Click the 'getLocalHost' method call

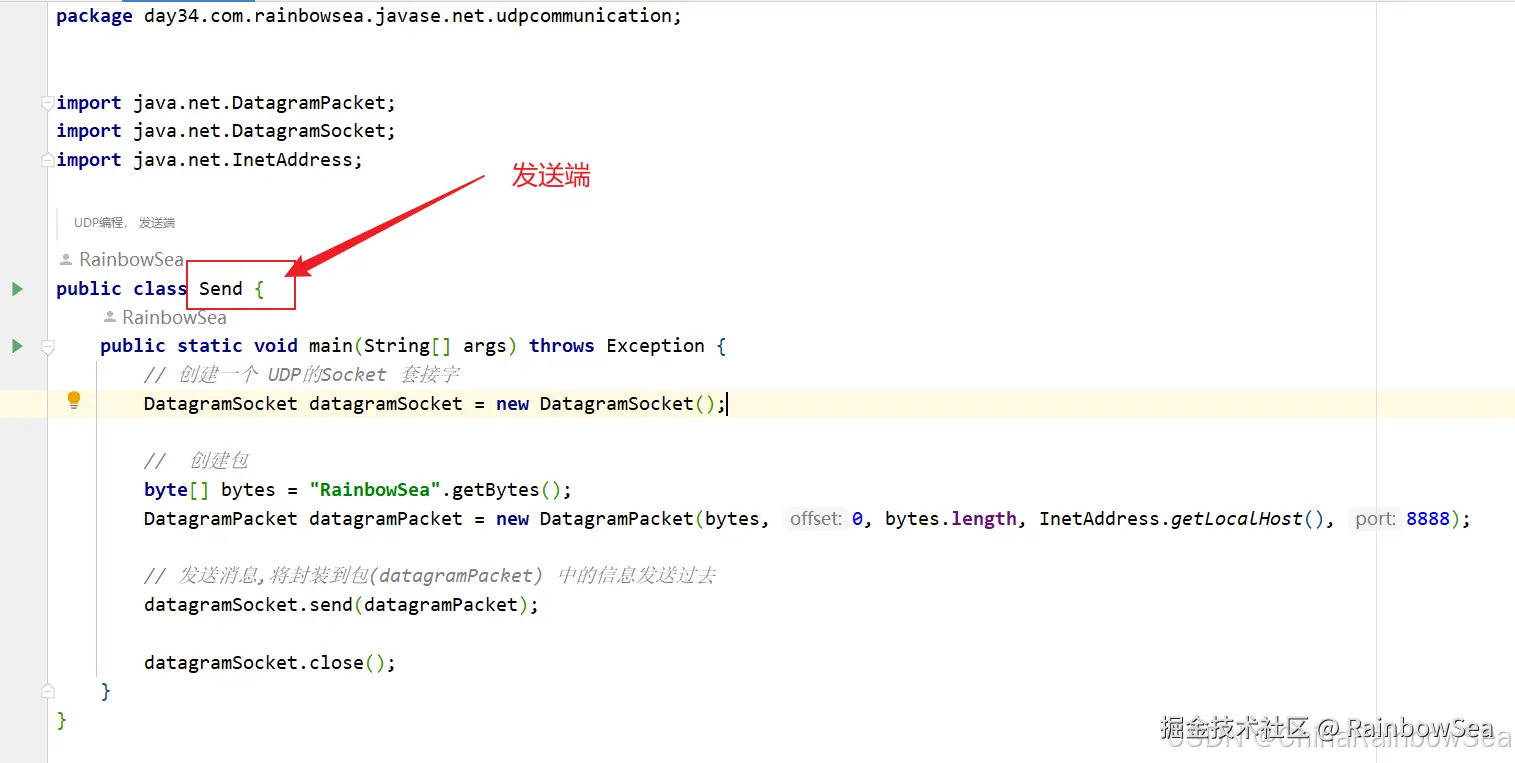(x=1237, y=519)
